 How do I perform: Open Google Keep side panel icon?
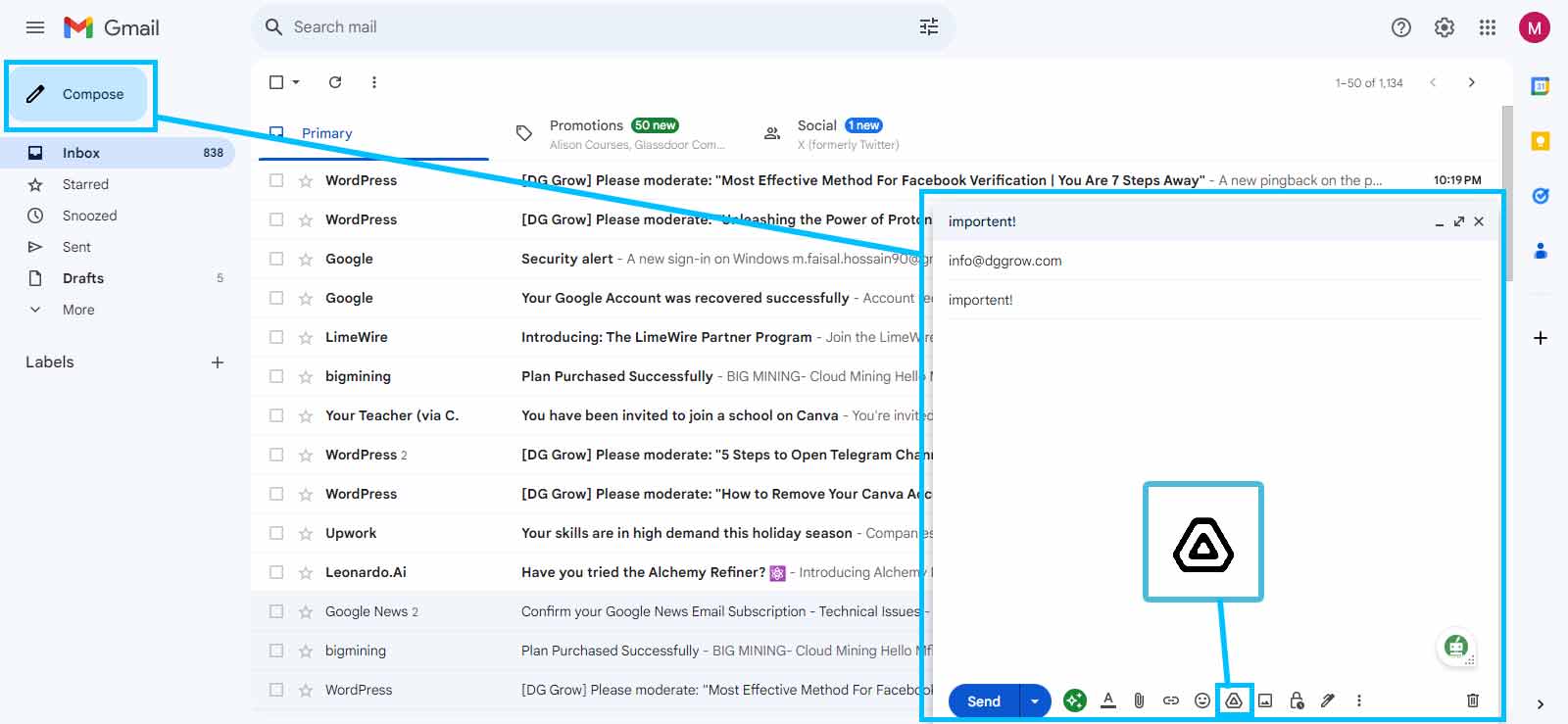coord(1541,141)
